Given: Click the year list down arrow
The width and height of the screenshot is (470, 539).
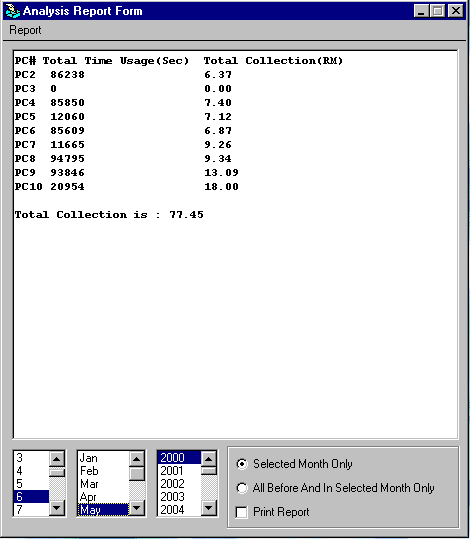Looking at the screenshot, I should [x=208, y=507].
